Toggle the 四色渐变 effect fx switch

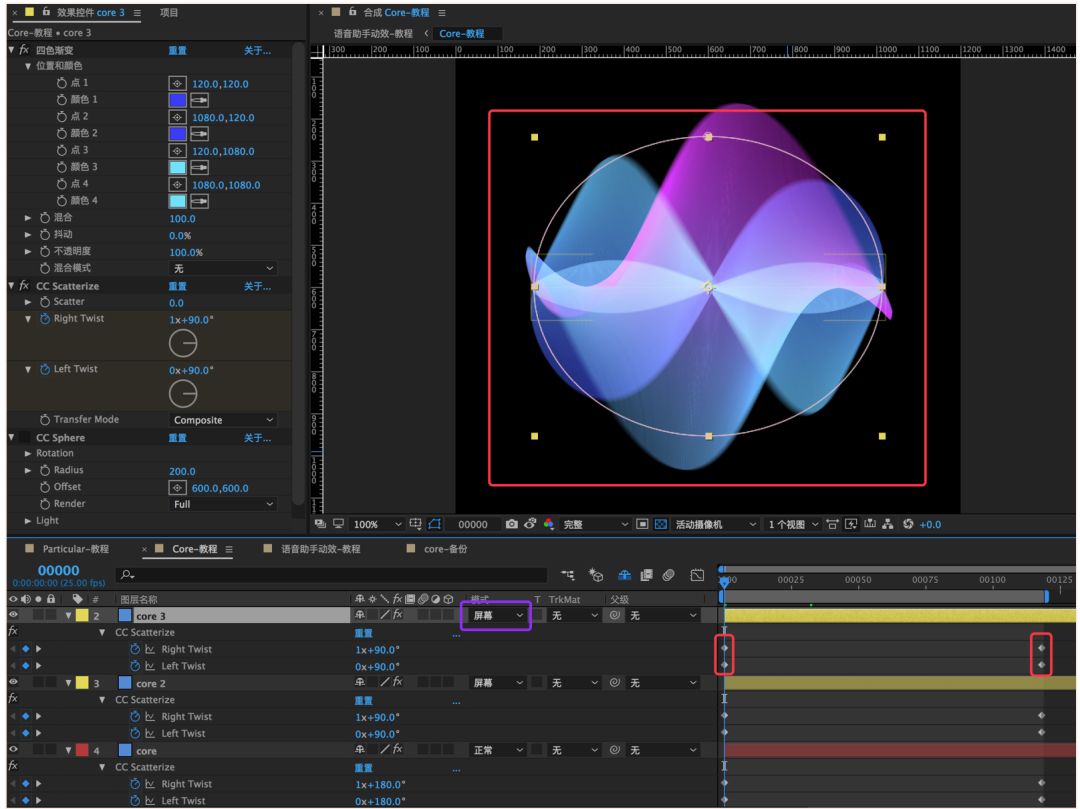pyautogui.click(x=24, y=50)
